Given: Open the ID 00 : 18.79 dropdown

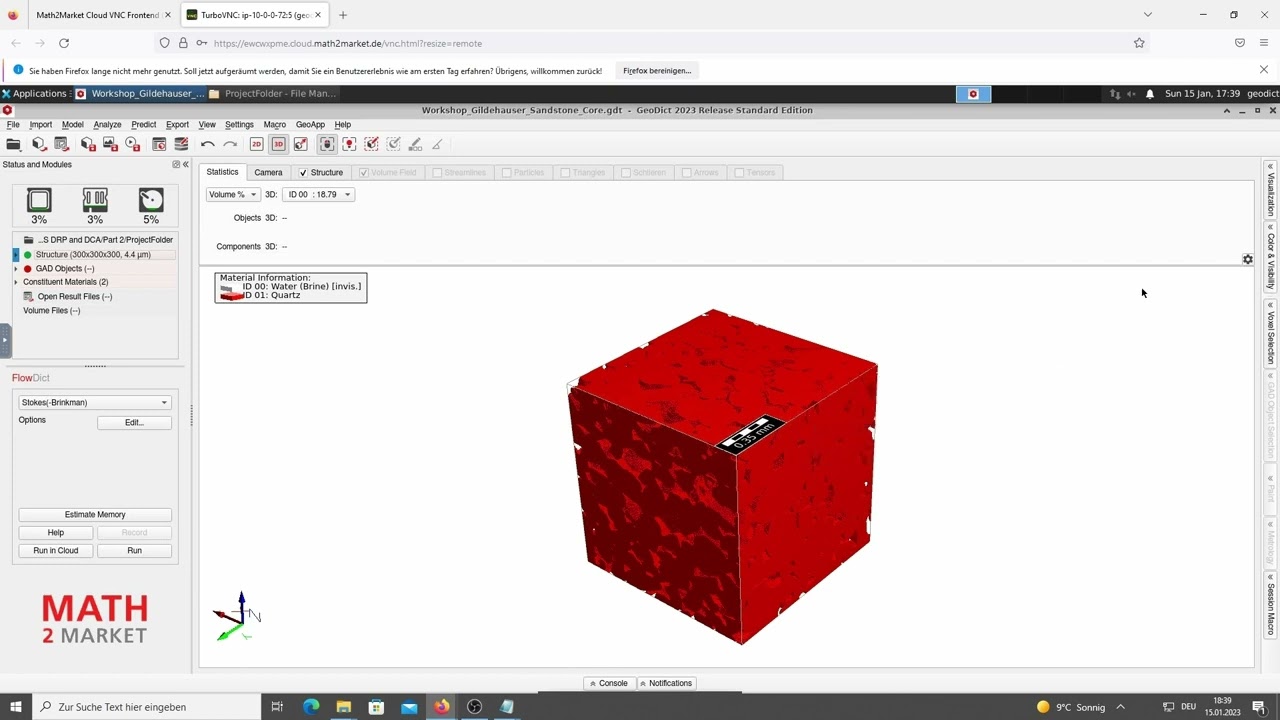Looking at the screenshot, I should coord(318,194).
